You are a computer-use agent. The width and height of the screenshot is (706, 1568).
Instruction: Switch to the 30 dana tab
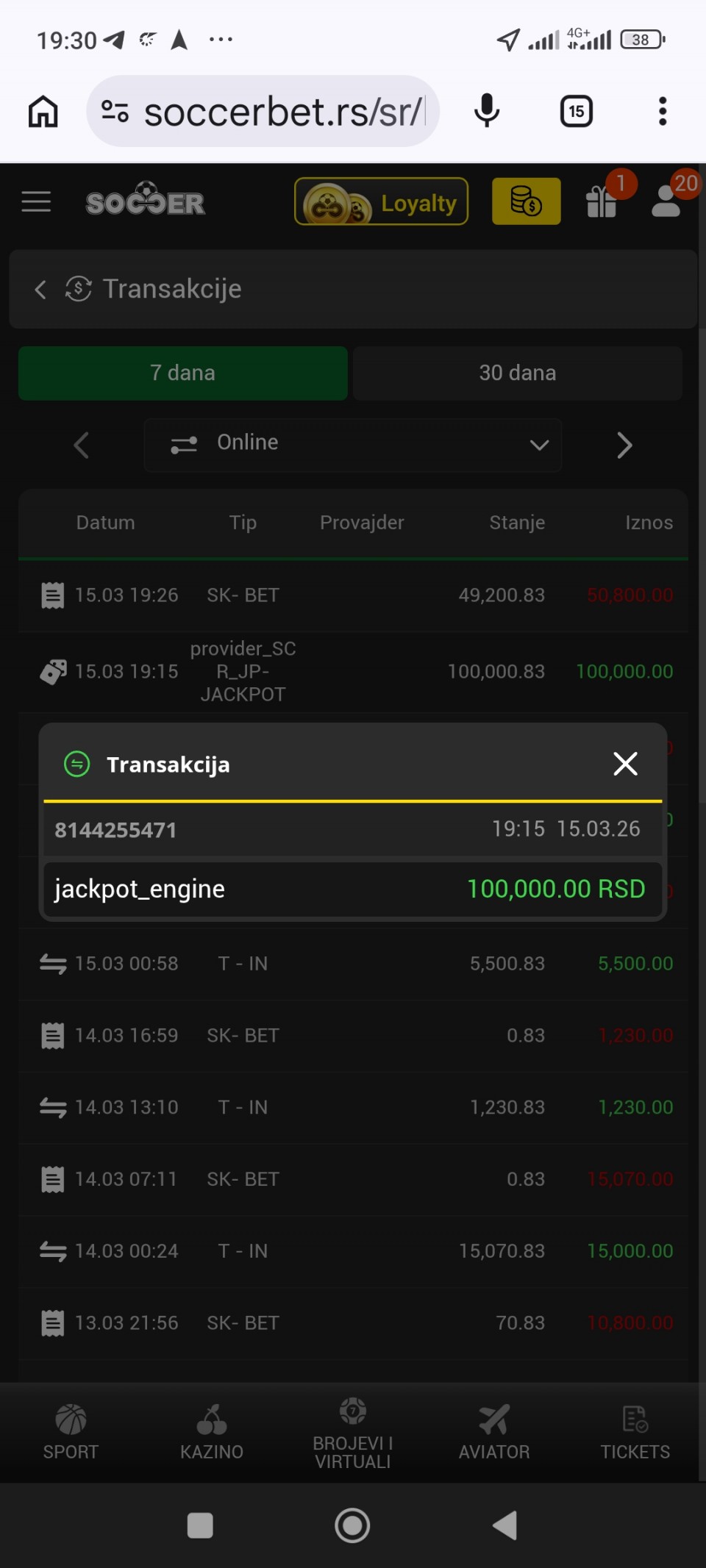(517, 373)
